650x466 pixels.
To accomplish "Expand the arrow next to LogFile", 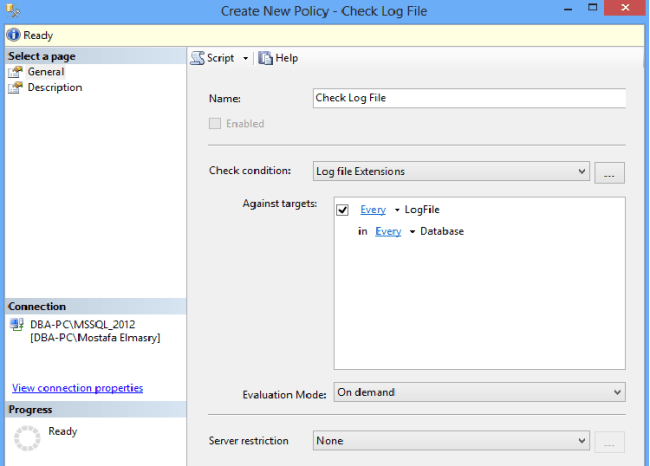I will (x=397, y=210).
